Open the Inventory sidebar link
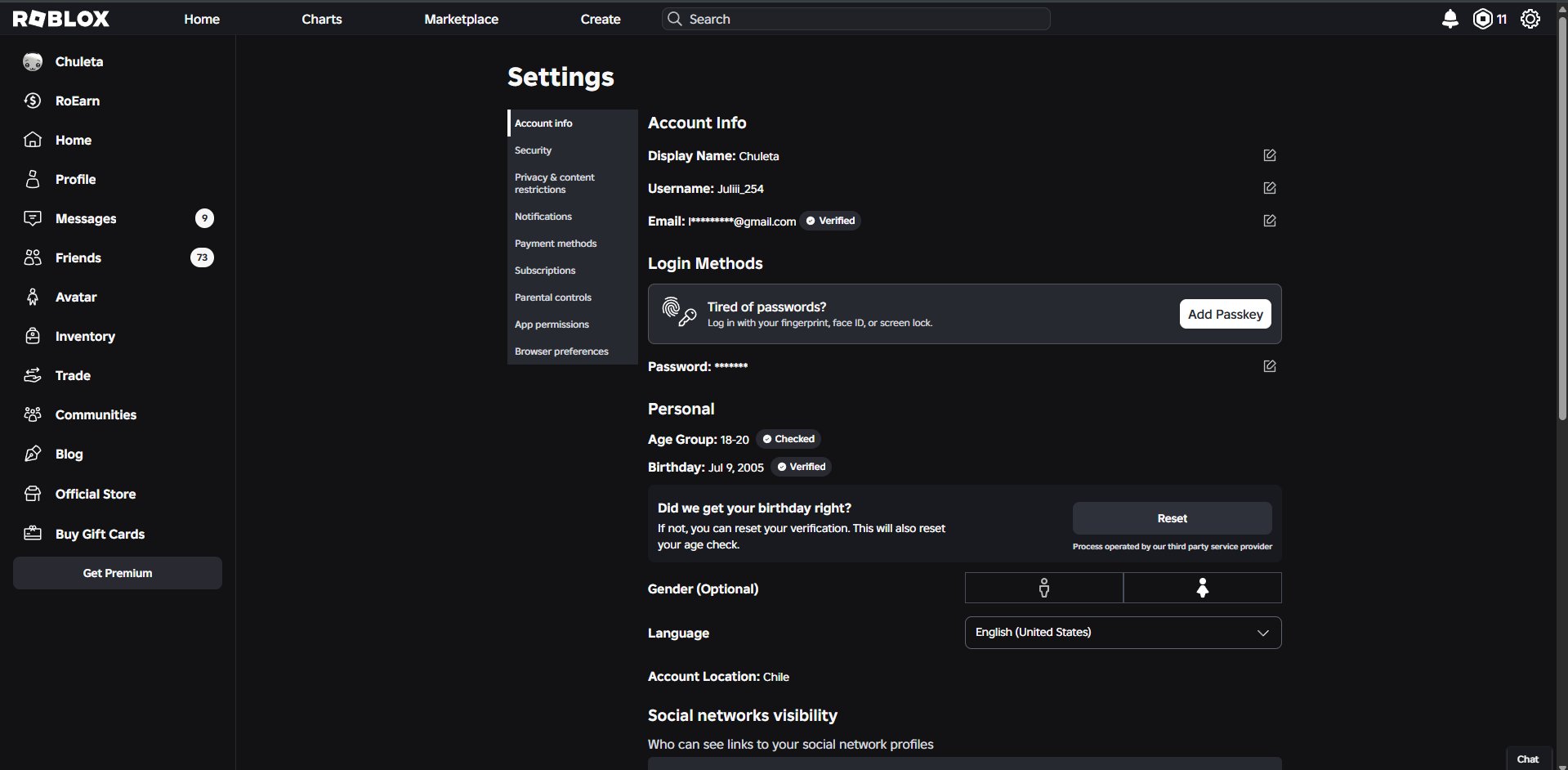 (85, 337)
